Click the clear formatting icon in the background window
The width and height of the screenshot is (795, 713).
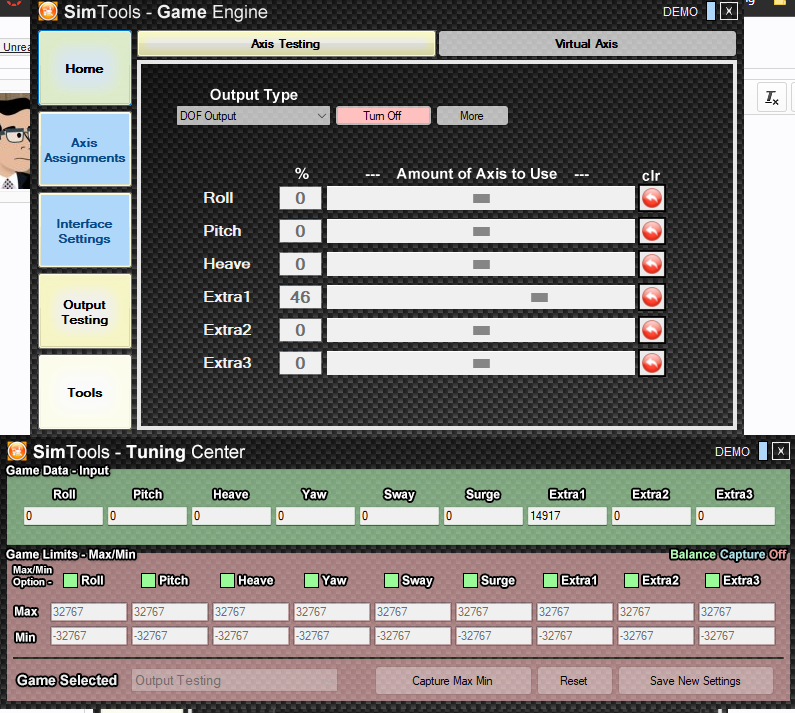772,97
